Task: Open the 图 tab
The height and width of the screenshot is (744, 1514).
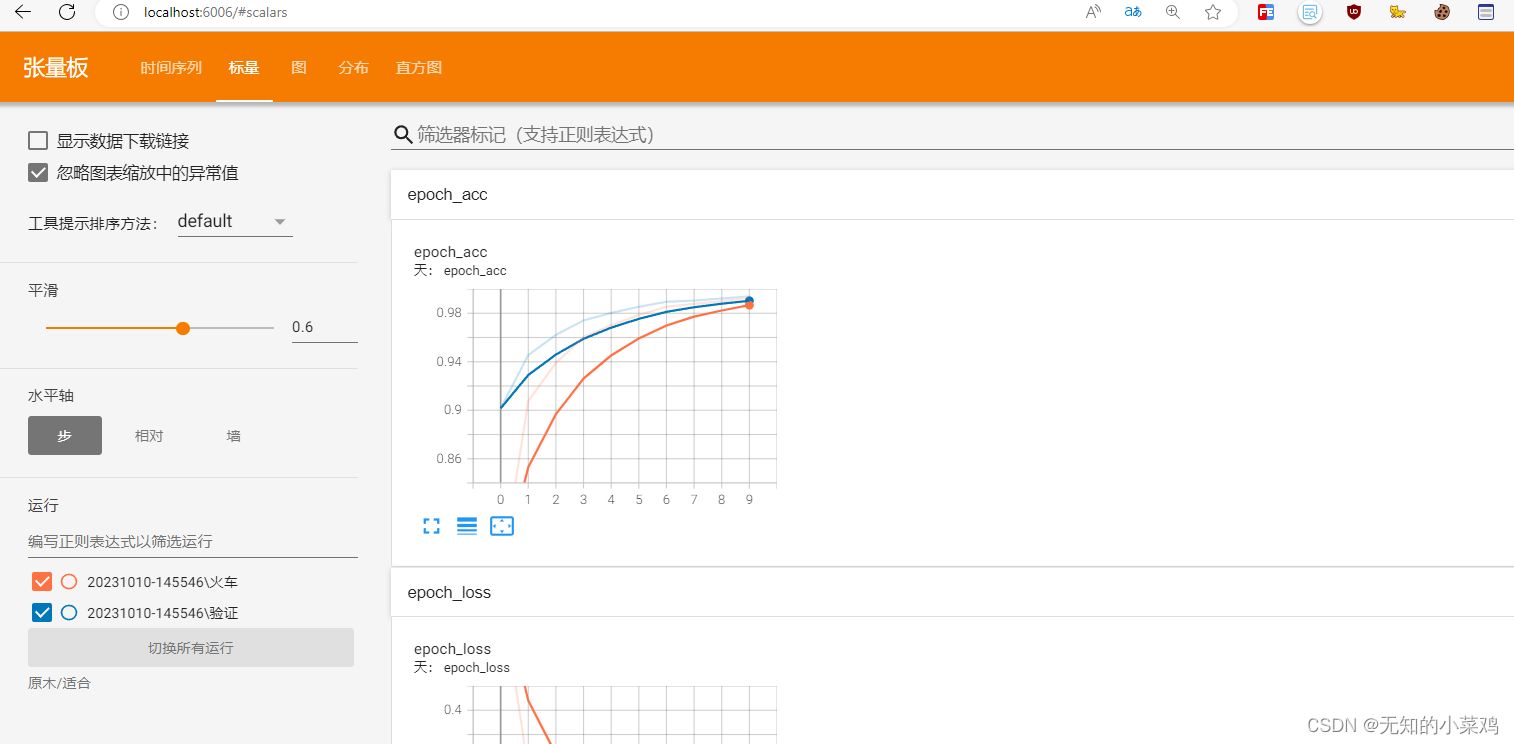Action: (299, 67)
